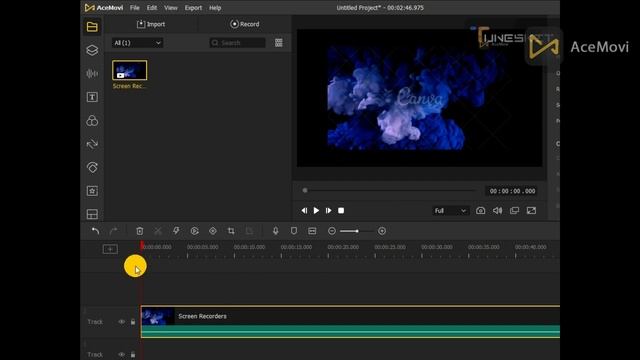Click the media Search field
Image resolution: width=640 pixels, height=360 pixels.
point(238,43)
